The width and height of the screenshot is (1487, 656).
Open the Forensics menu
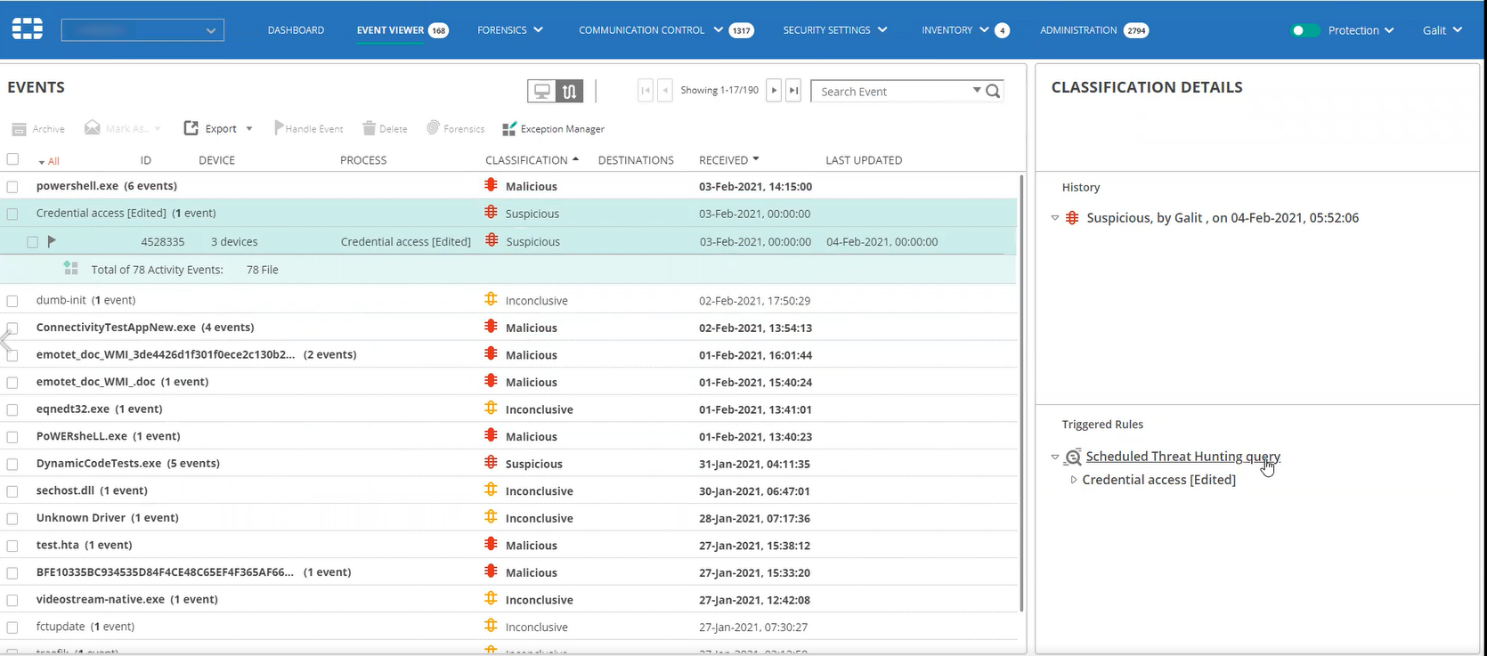point(510,30)
